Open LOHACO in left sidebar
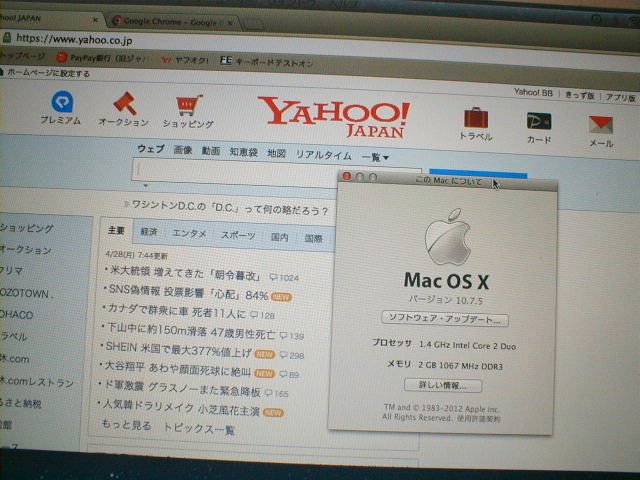 tap(16, 315)
